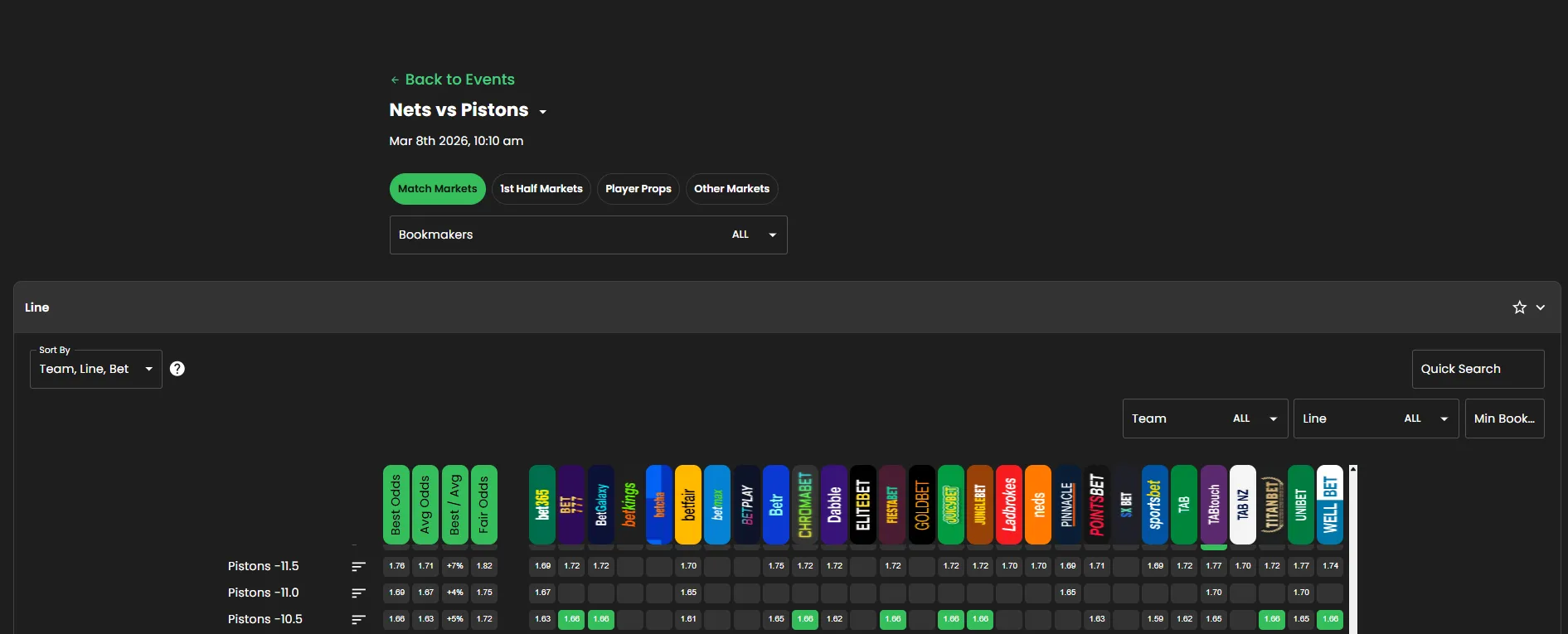Viewport: 1568px width, 634px height.
Task: Click the green TAB bookmaker logo
Action: (1184, 505)
